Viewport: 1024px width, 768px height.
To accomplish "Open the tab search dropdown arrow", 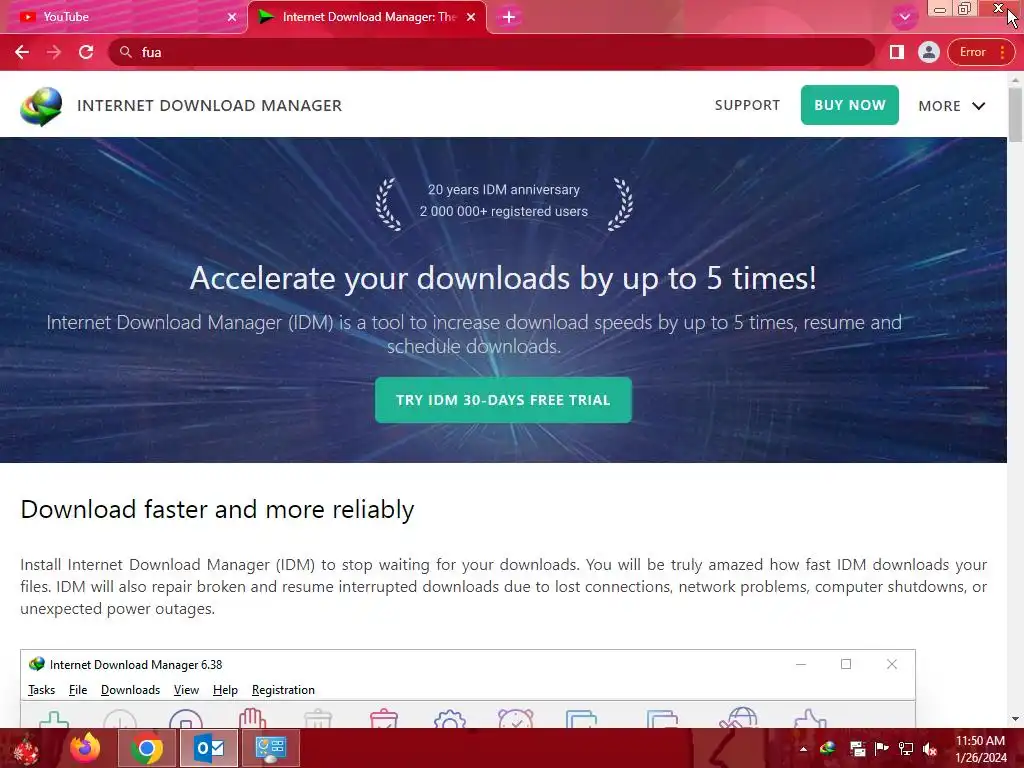I will pyautogui.click(x=904, y=17).
